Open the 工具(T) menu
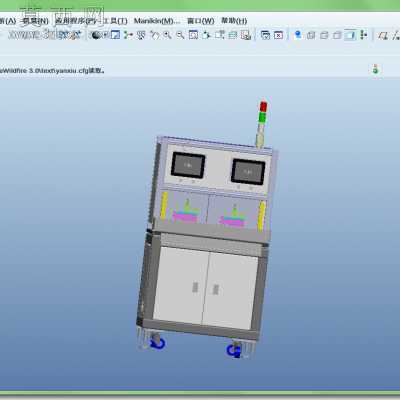 click(115, 21)
